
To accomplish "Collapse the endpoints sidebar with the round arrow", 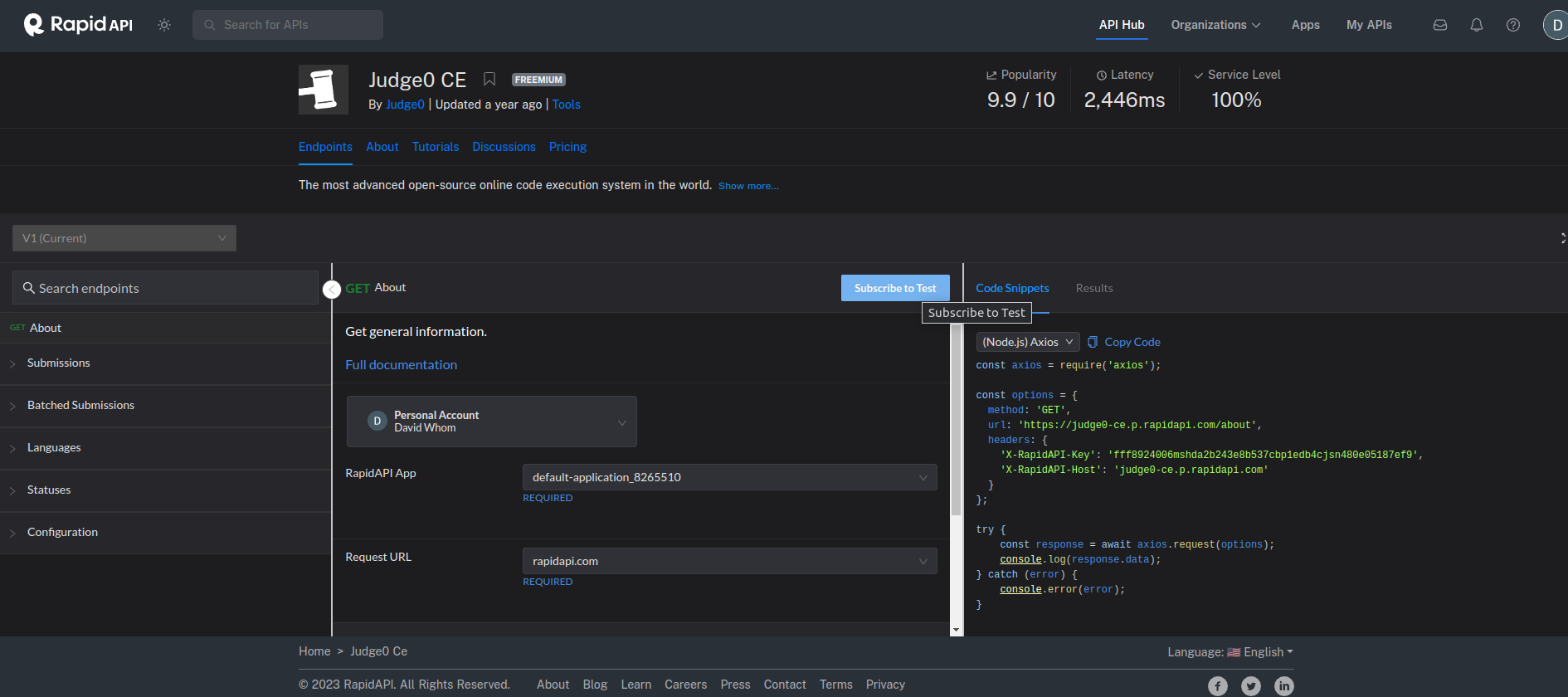I will 332,290.
